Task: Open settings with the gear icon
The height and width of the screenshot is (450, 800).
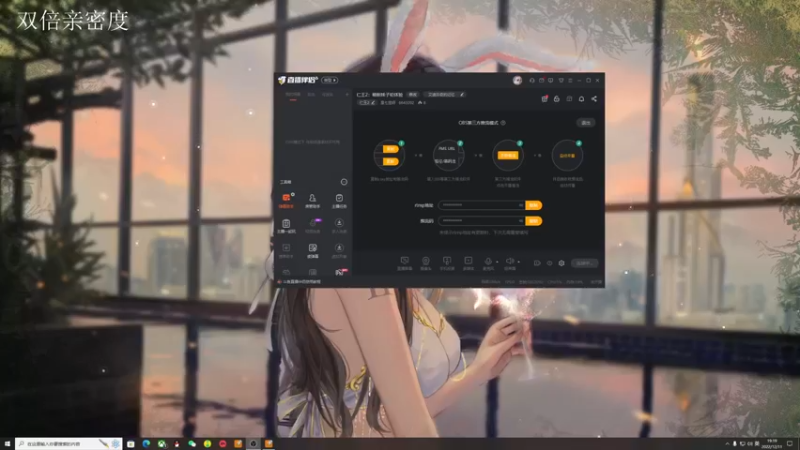Action: click(x=562, y=263)
